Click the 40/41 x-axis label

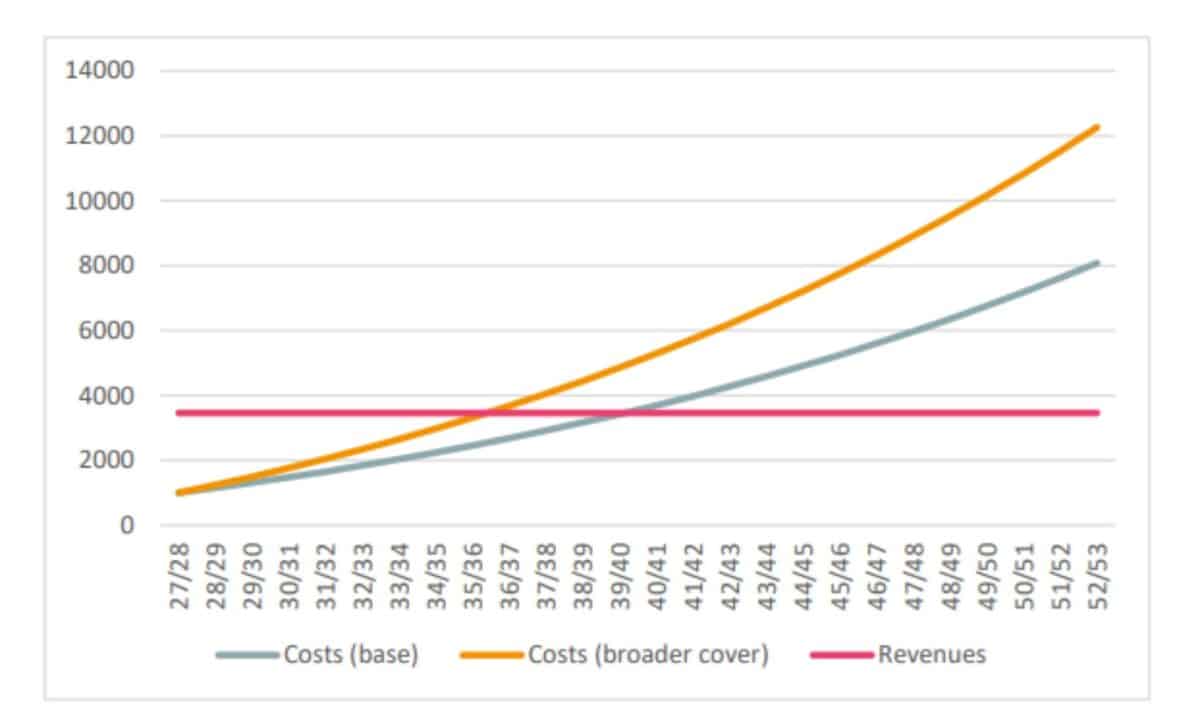(658, 577)
